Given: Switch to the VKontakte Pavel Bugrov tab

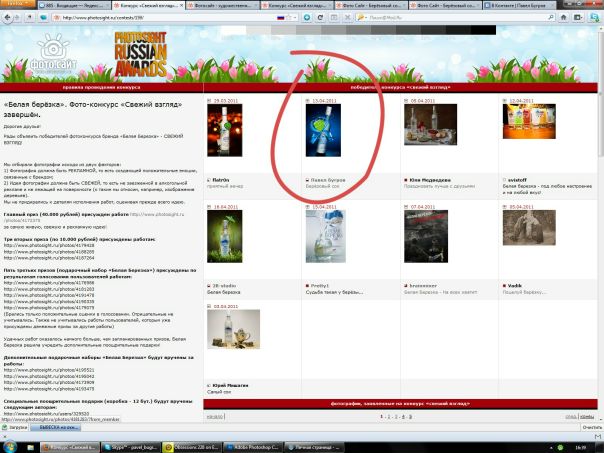Looking at the screenshot, I should pos(519,5).
